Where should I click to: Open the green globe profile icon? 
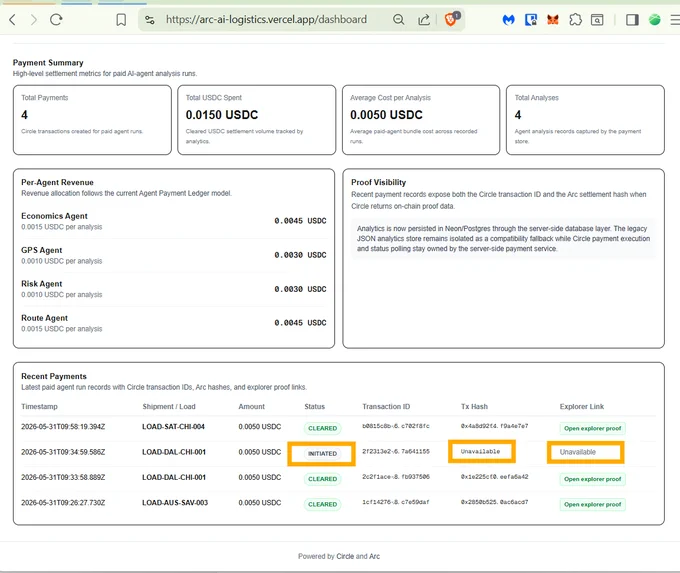[654, 20]
